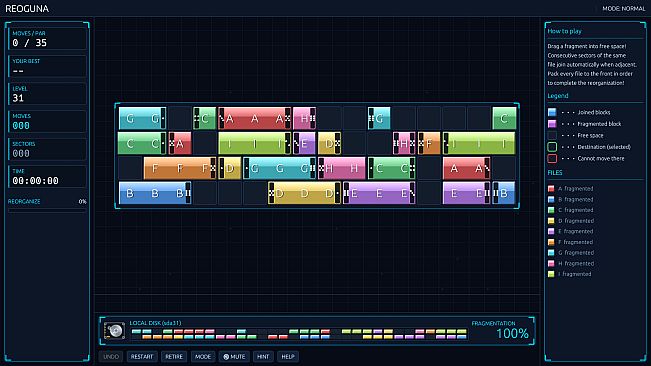Viewport: 651px width, 366px height.
Task: Click the Cannot move there legend swatch
Action: pyautogui.click(x=552, y=159)
